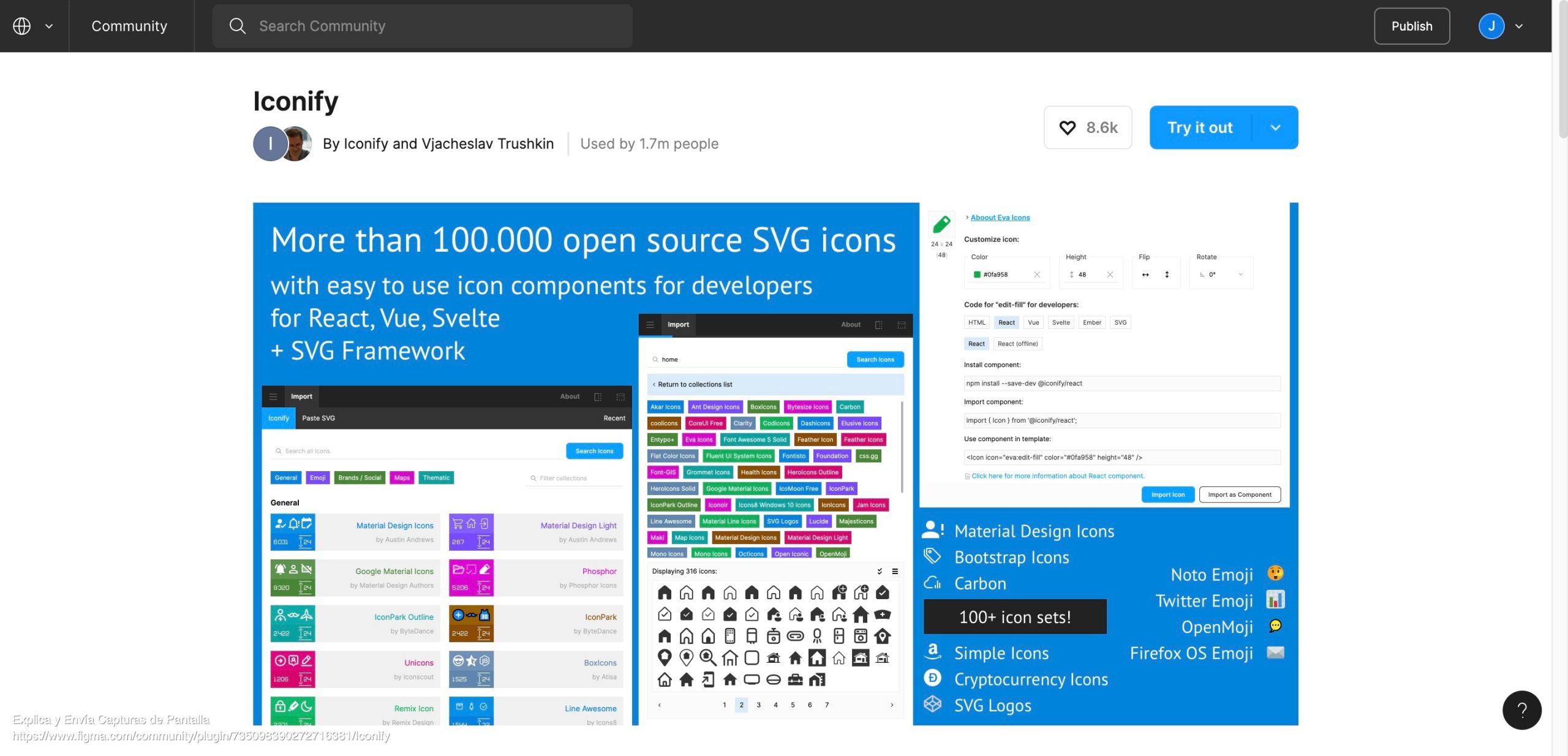
Task: Click the Try it out button
Action: coord(1200,127)
